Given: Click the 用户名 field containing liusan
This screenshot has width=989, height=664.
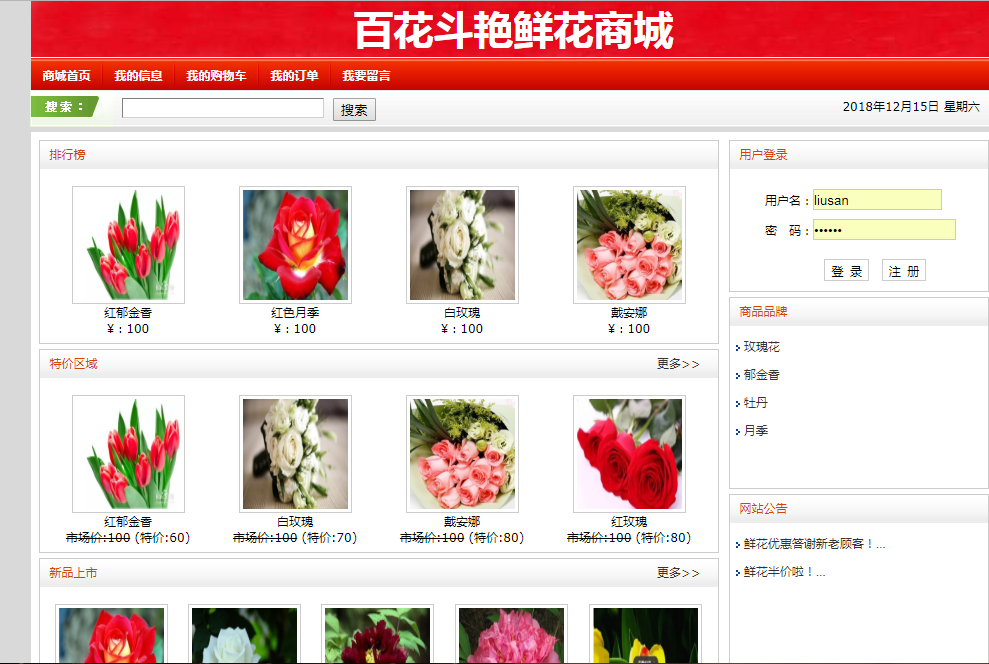Looking at the screenshot, I should pyautogui.click(x=877, y=200).
